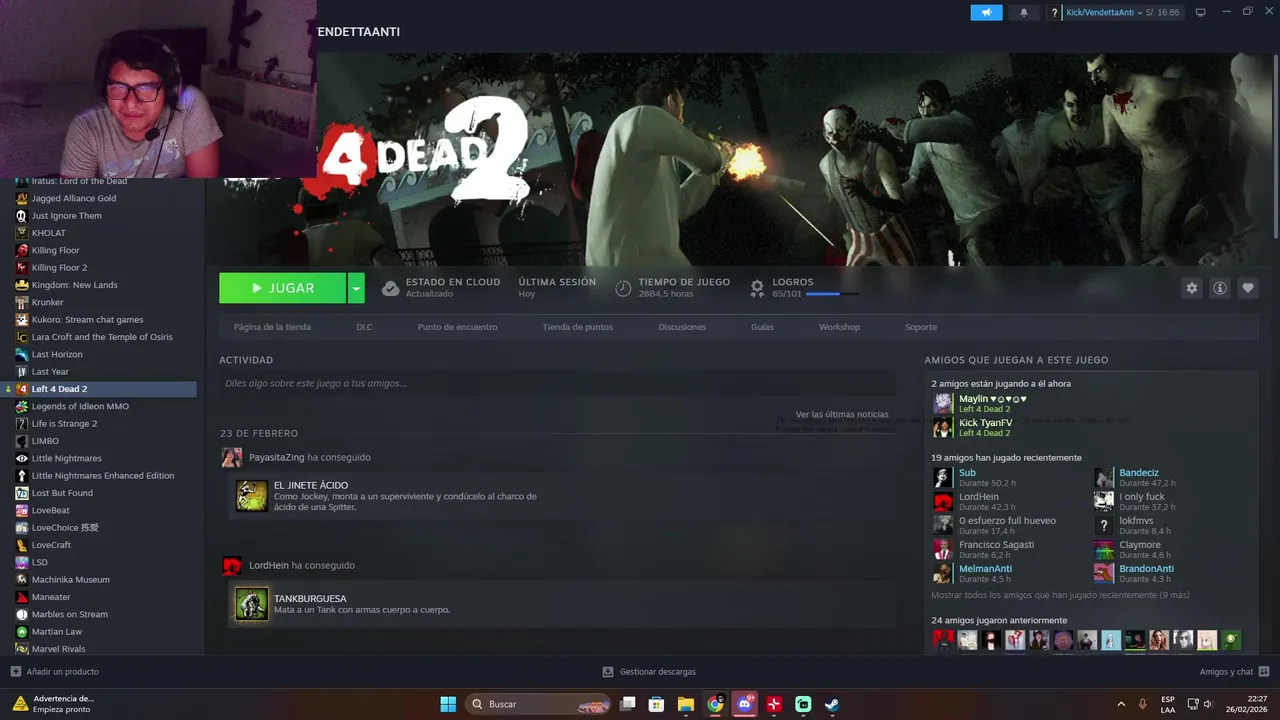Select Left 4 Dead 2 in library
Viewport: 1280px width, 720px height.
coord(59,389)
